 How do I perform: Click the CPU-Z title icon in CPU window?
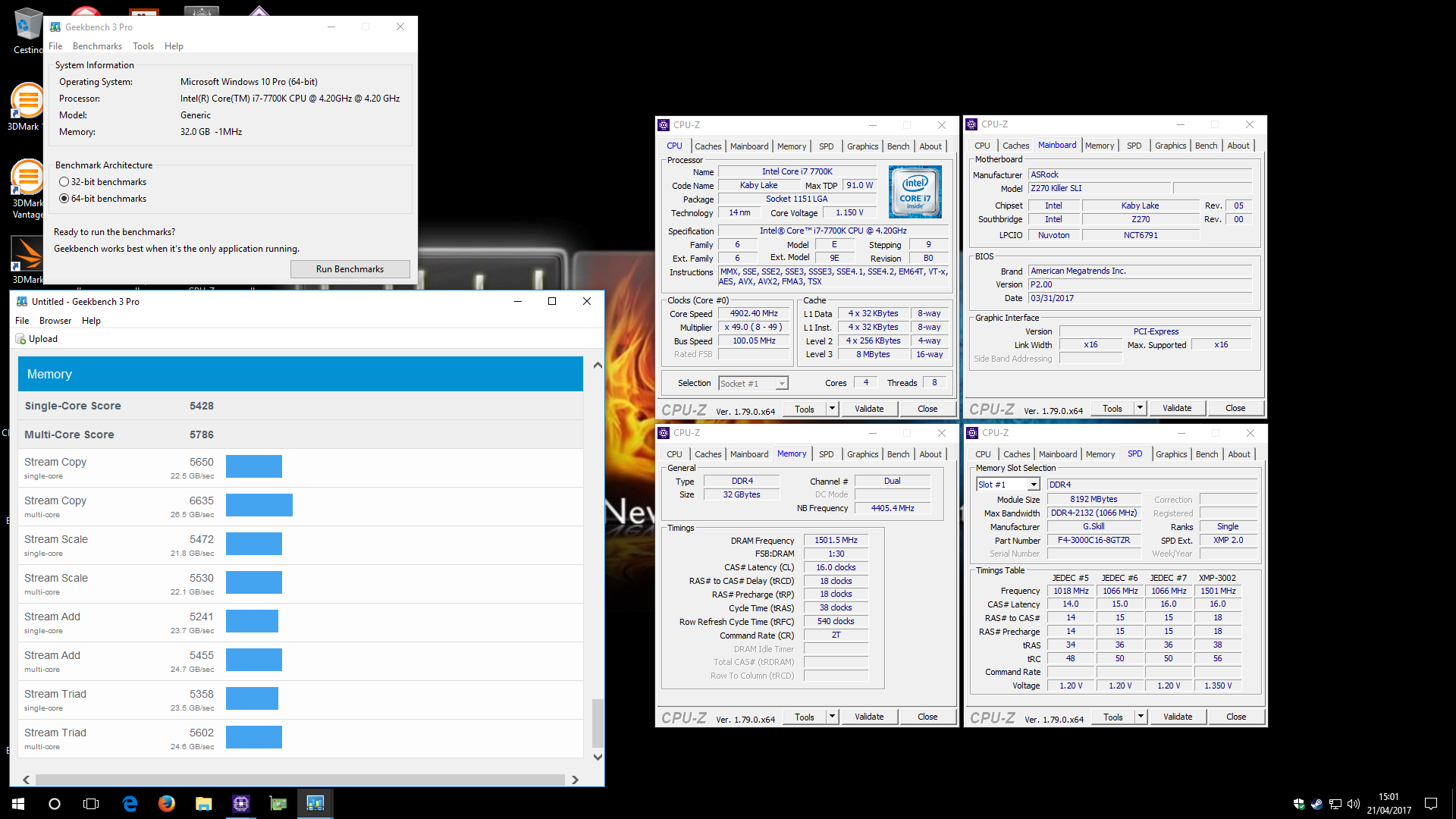click(664, 125)
